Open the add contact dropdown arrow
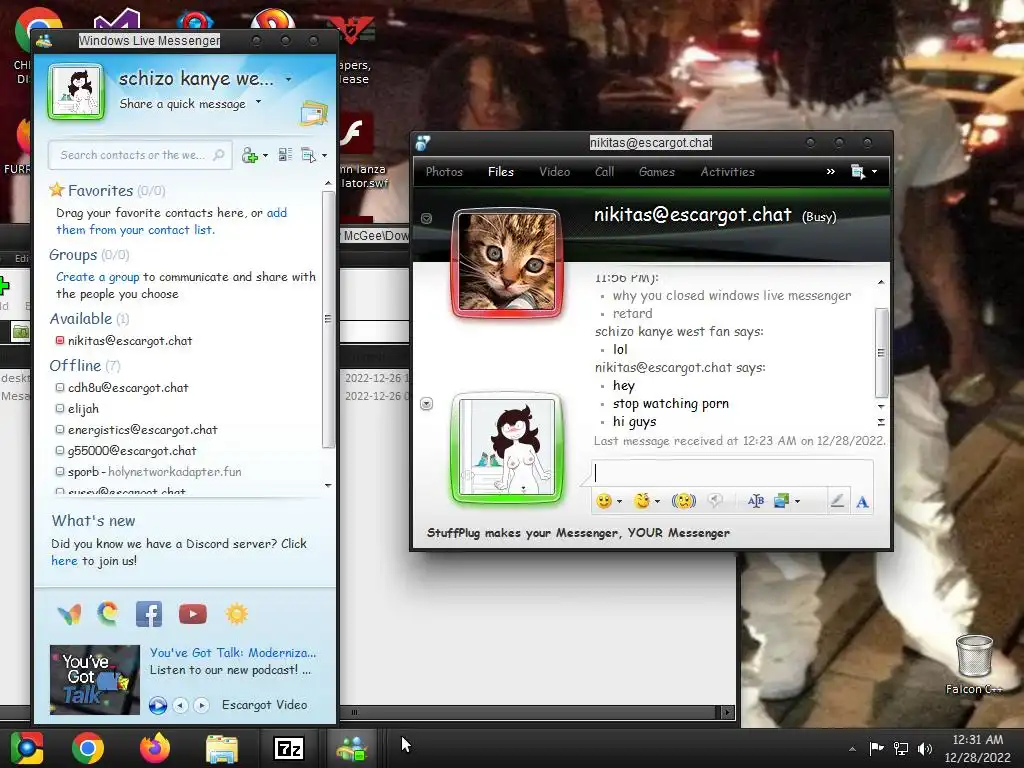Screen dimensions: 1024x768 point(265,155)
